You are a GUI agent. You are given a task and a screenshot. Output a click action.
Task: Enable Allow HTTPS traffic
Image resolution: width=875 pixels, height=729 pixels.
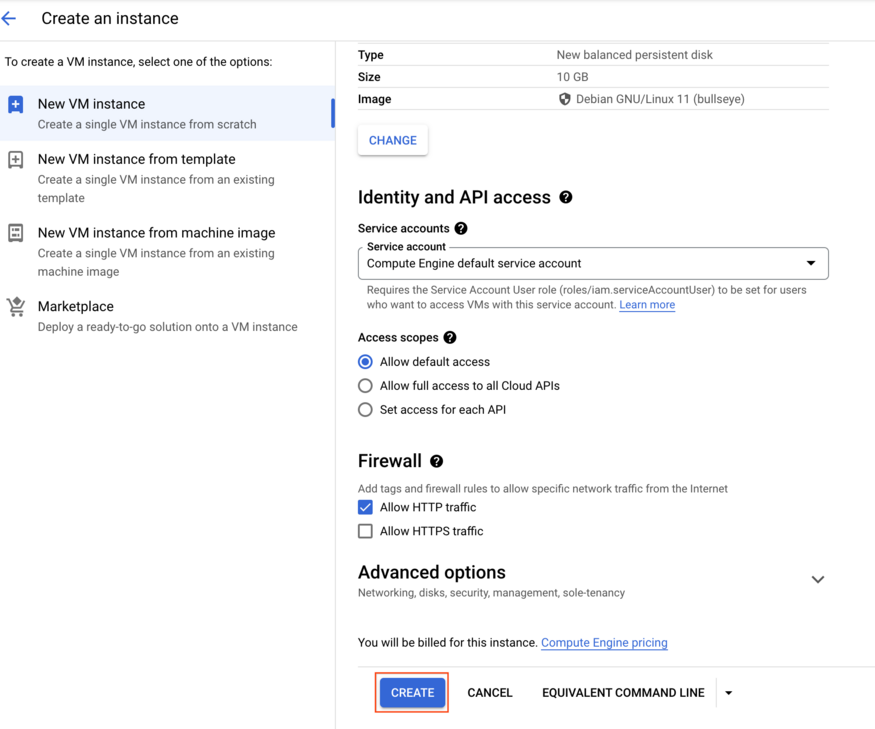pos(365,530)
